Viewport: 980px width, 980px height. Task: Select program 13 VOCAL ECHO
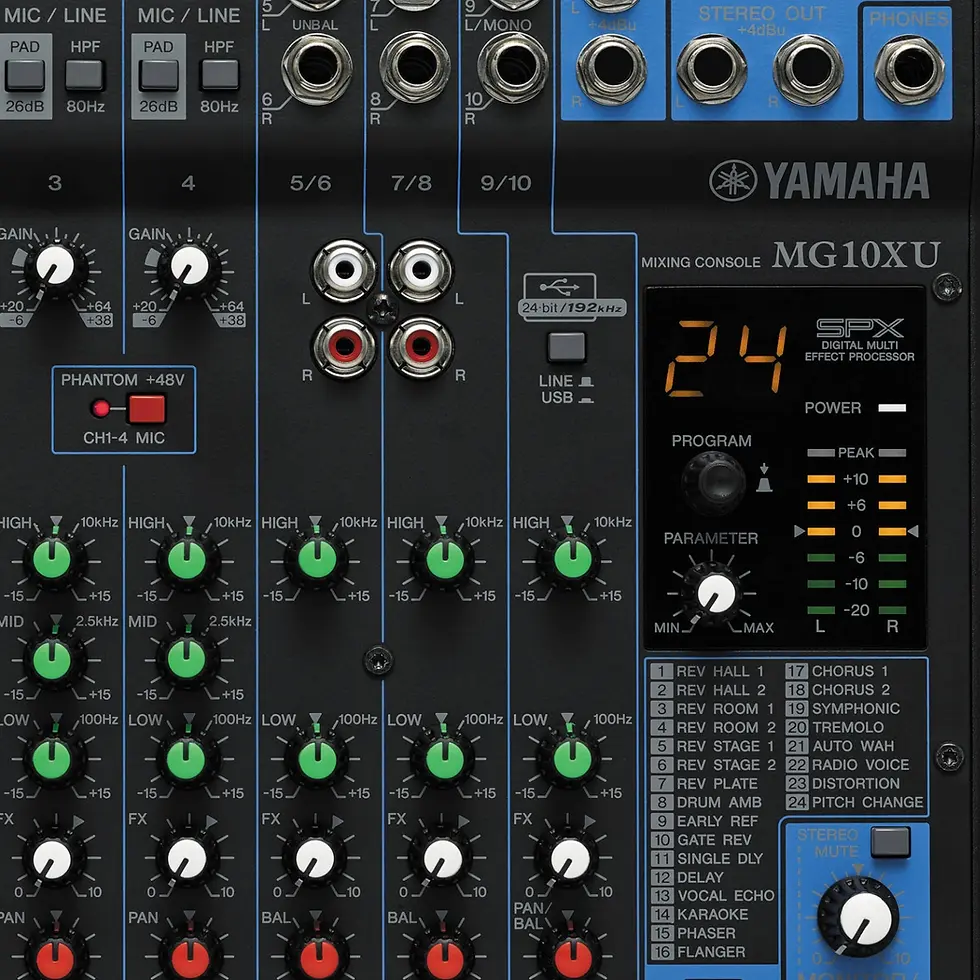pyautogui.click(x=712, y=896)
